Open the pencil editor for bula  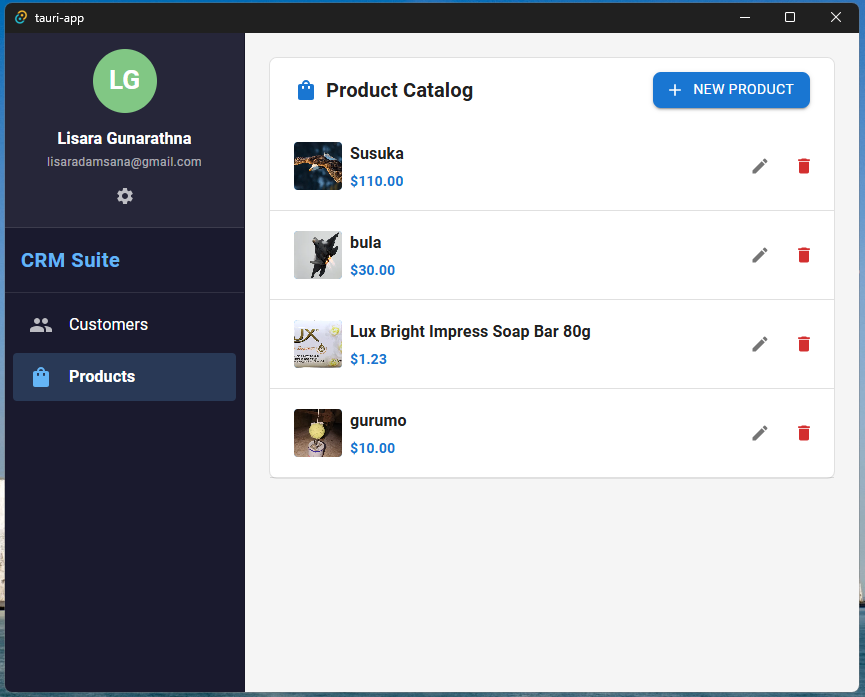[759, 255]
